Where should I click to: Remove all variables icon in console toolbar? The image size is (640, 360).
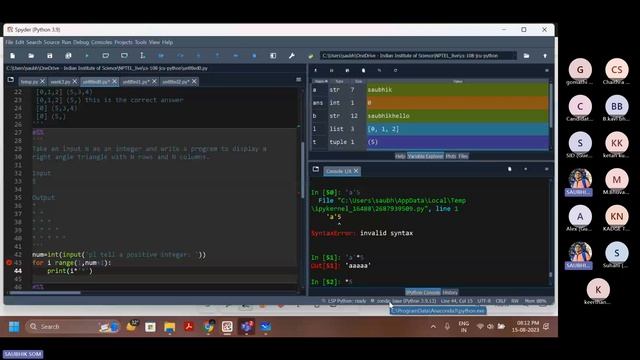509,169
